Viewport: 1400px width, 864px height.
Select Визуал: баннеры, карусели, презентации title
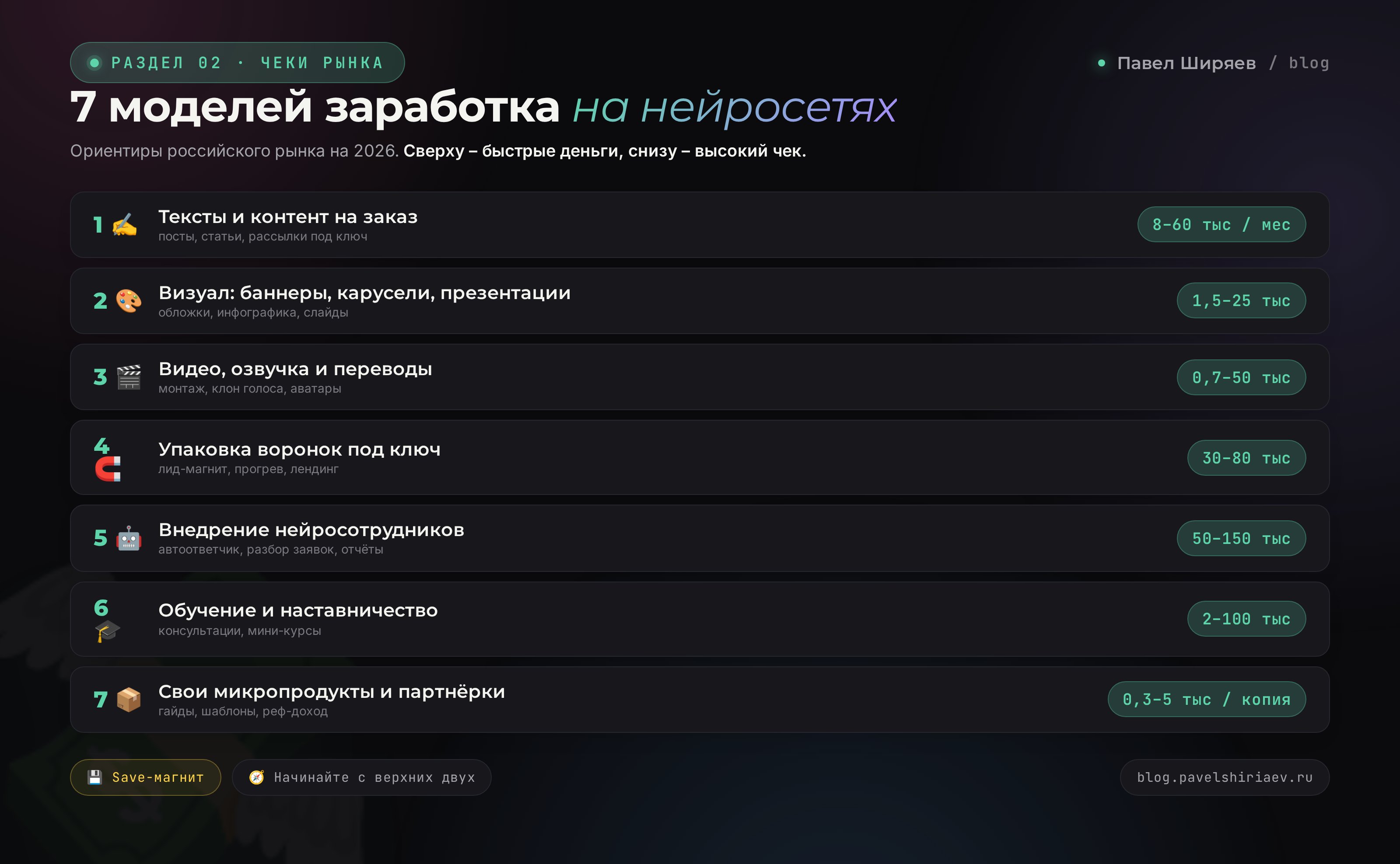point(365,293)
